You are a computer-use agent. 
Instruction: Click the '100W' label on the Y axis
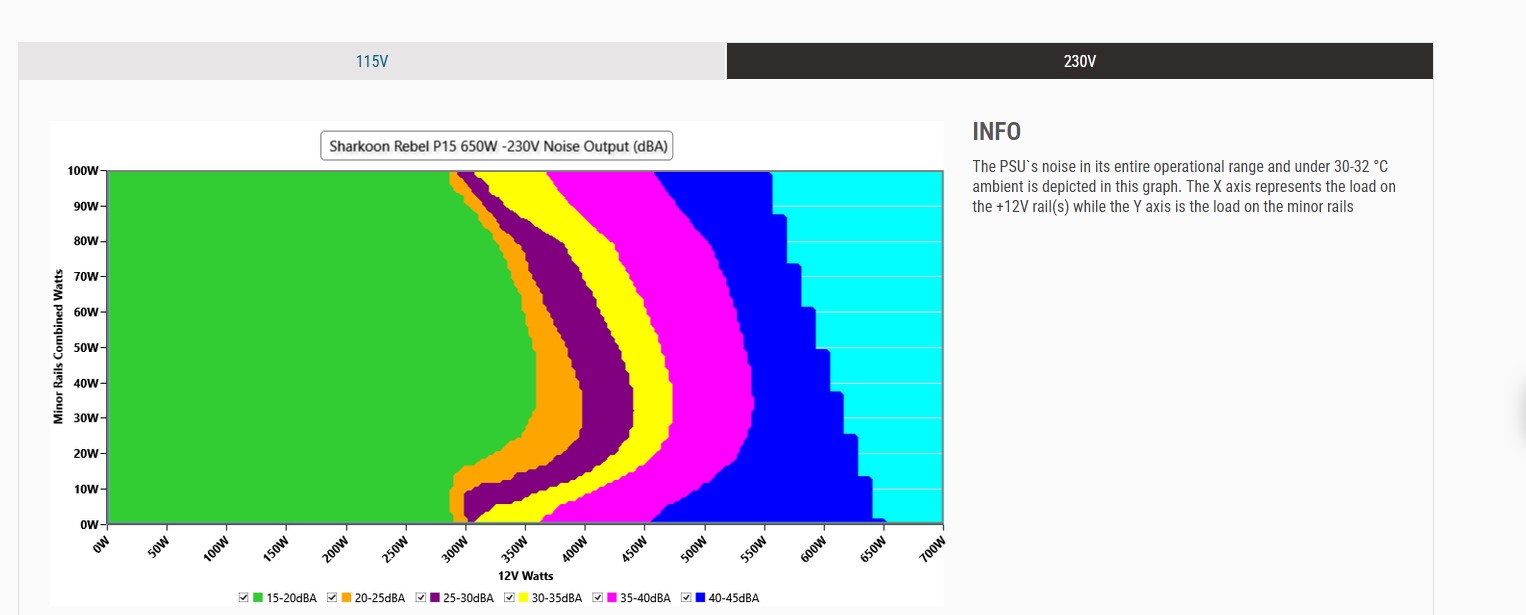[x=83, y=171]
